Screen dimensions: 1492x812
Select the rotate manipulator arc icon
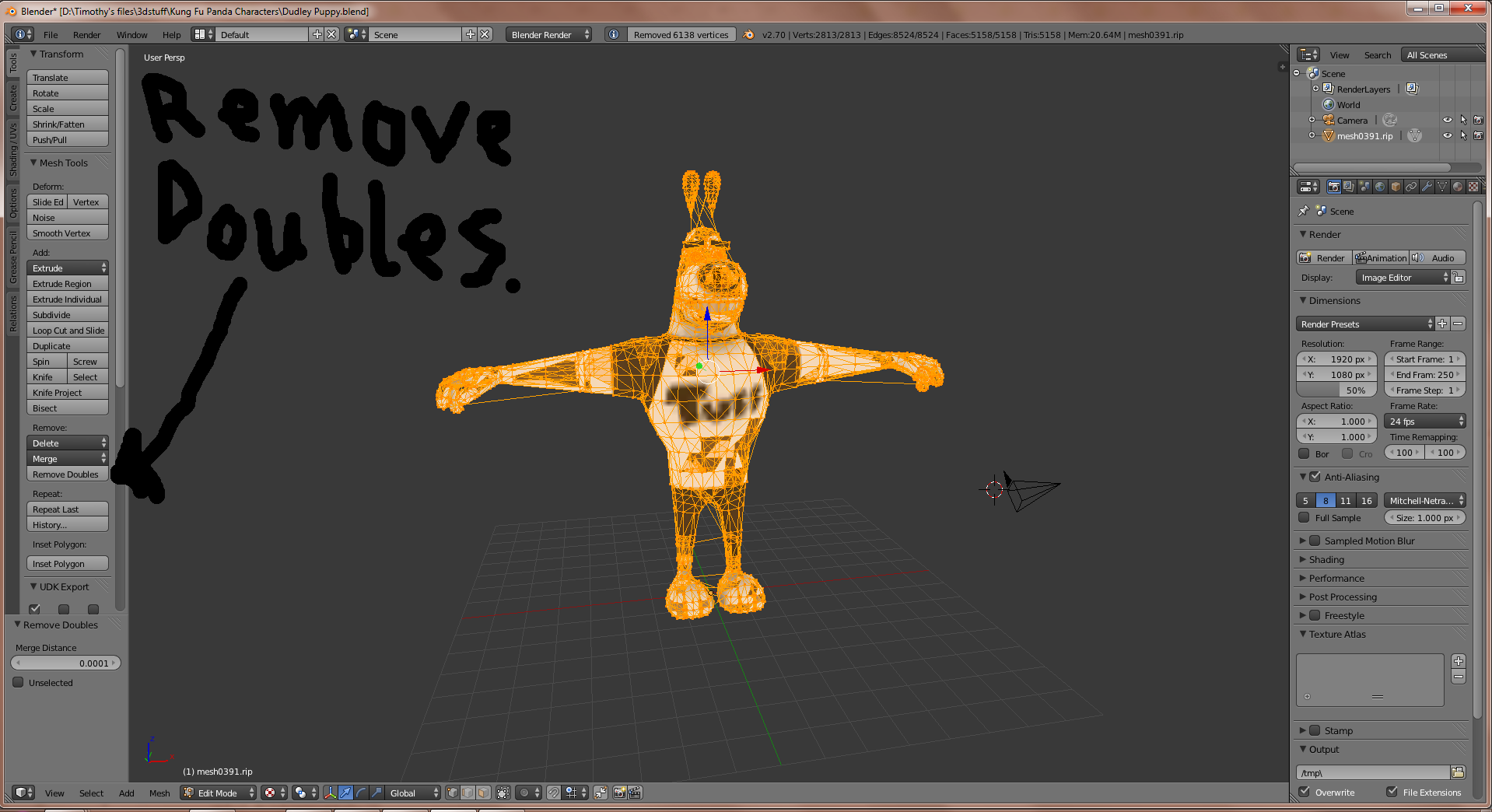[x=361, y=793]
